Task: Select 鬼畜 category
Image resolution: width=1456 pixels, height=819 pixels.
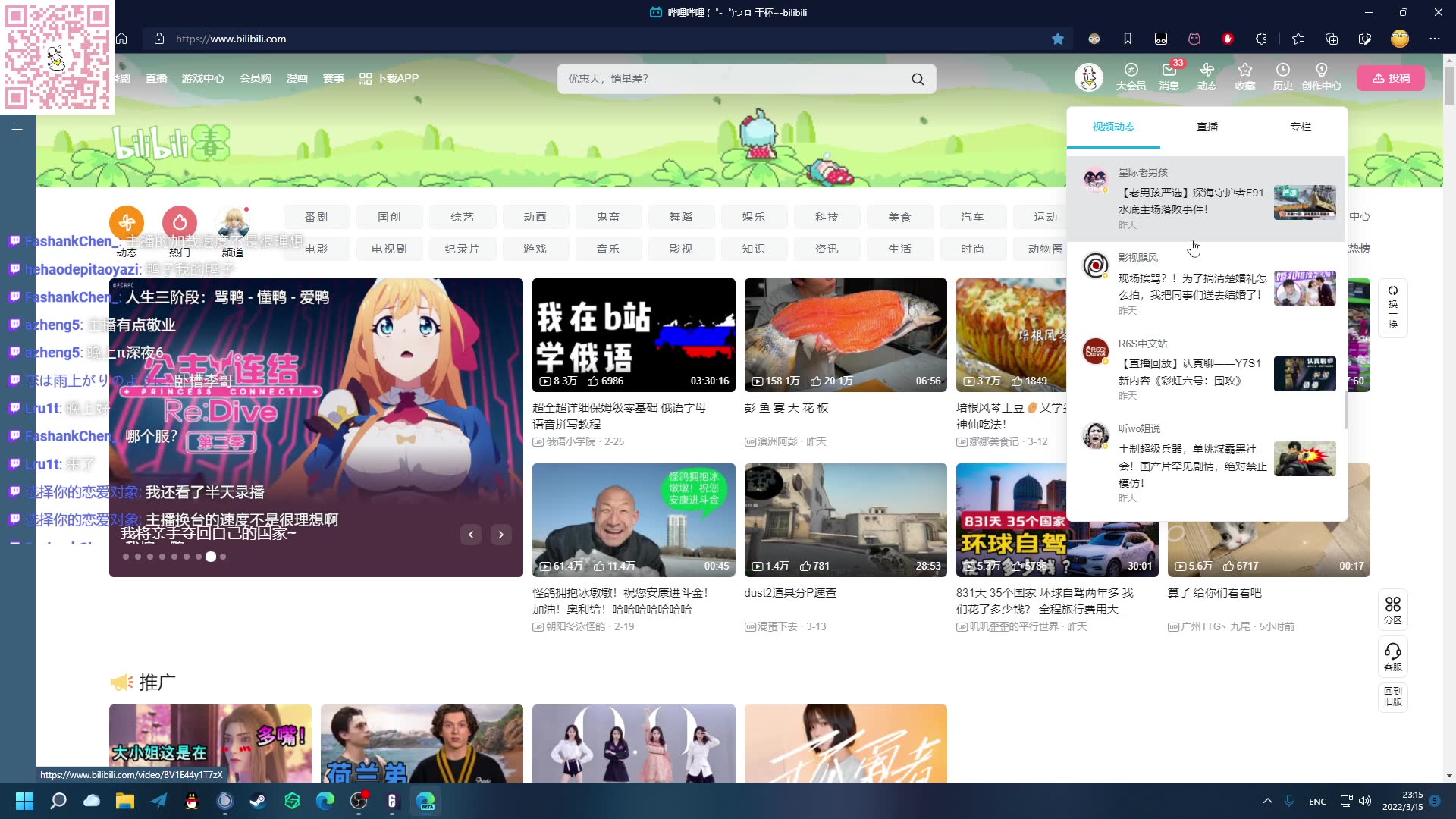Action: (607, 217)
